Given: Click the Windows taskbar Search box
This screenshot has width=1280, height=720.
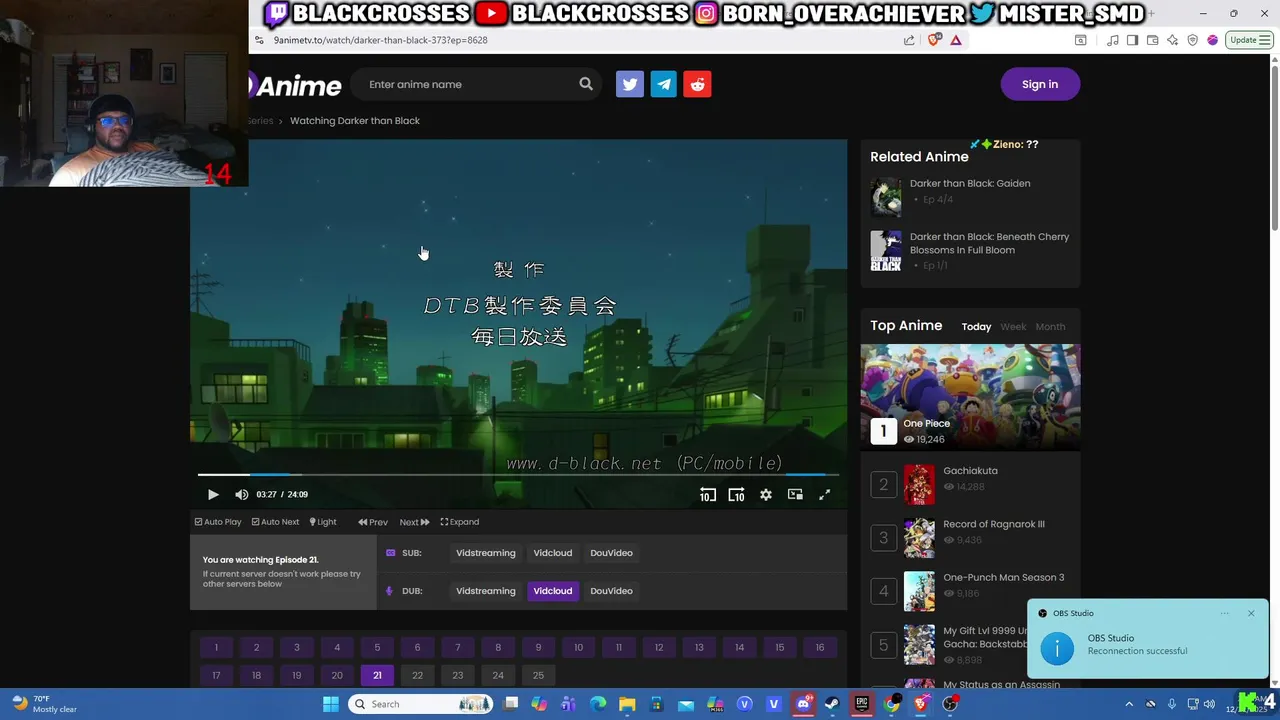Looking at the screenshot, I should (420, 704).
